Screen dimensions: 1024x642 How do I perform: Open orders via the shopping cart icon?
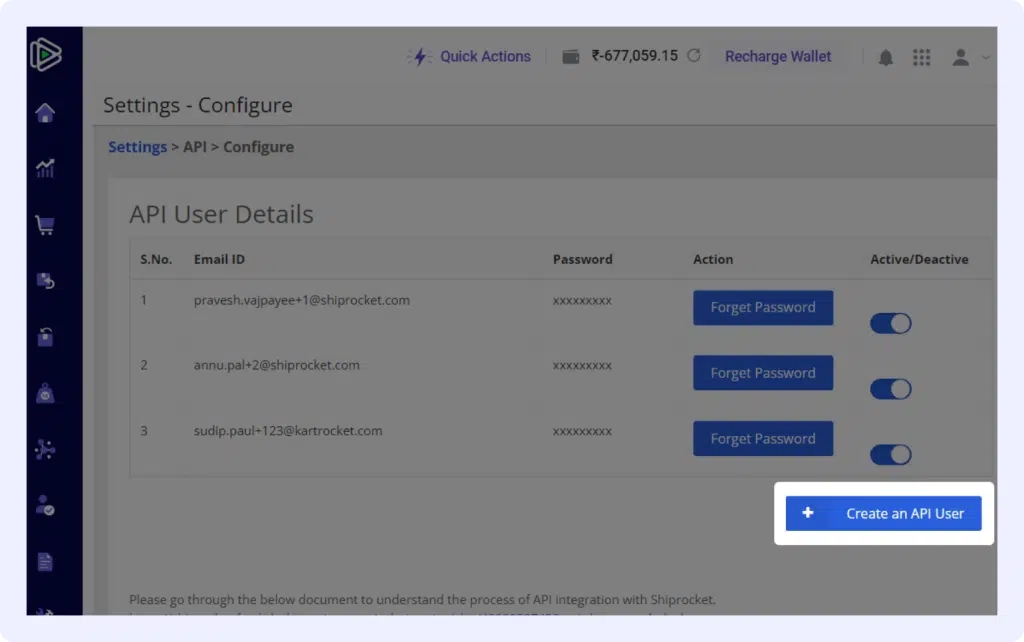point(45,226)
